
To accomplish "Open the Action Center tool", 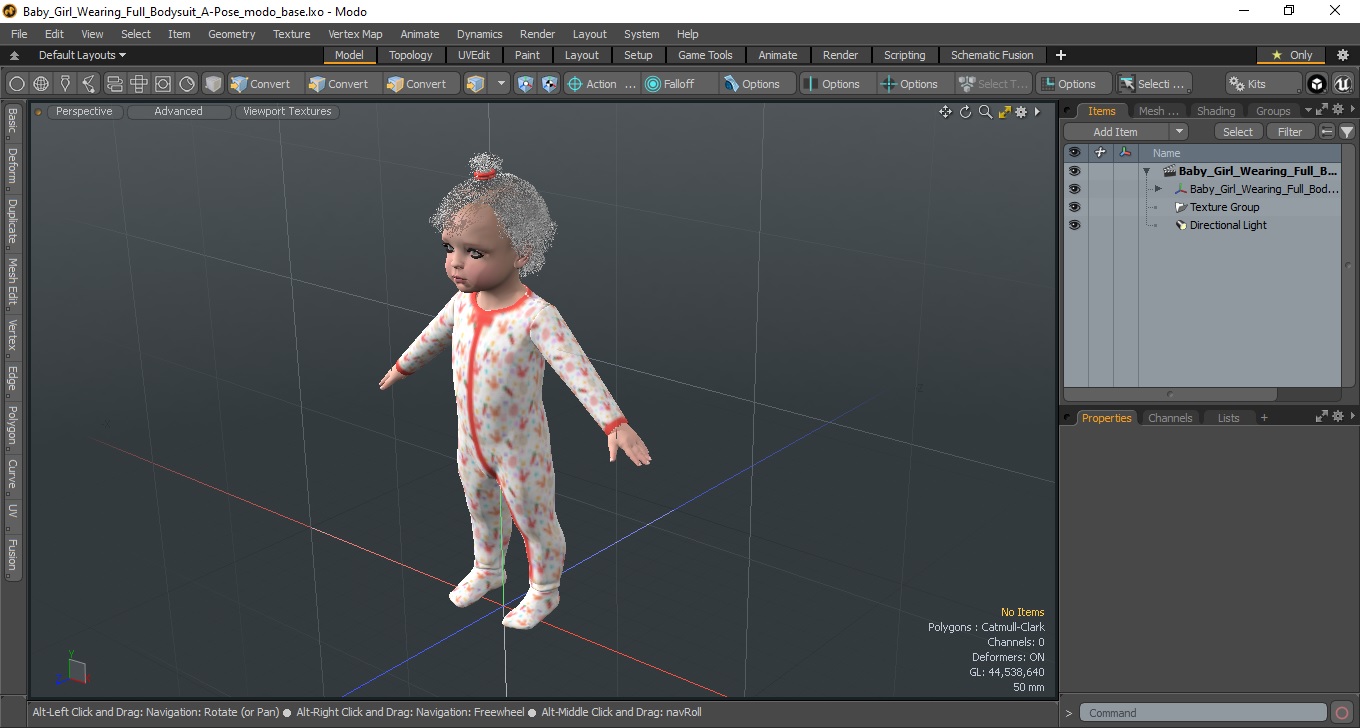I will [602, 84].
